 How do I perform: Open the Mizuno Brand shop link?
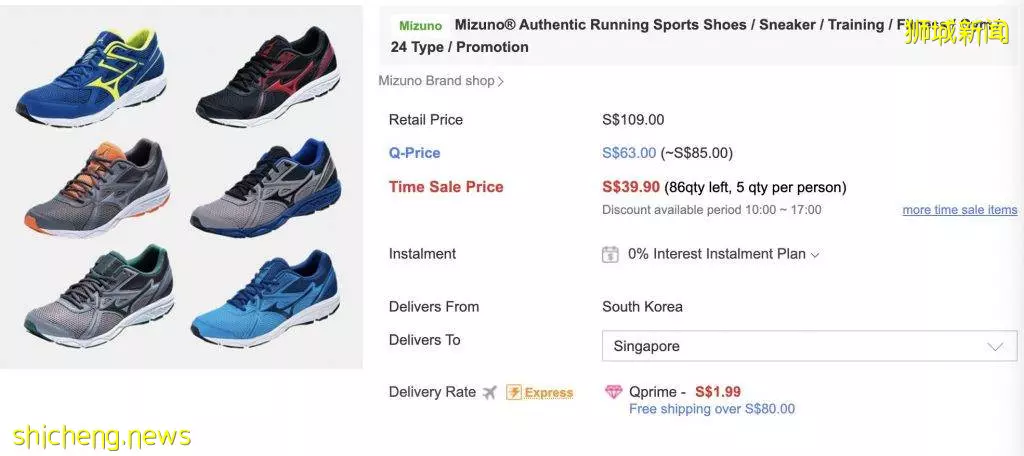pos(441,81)
